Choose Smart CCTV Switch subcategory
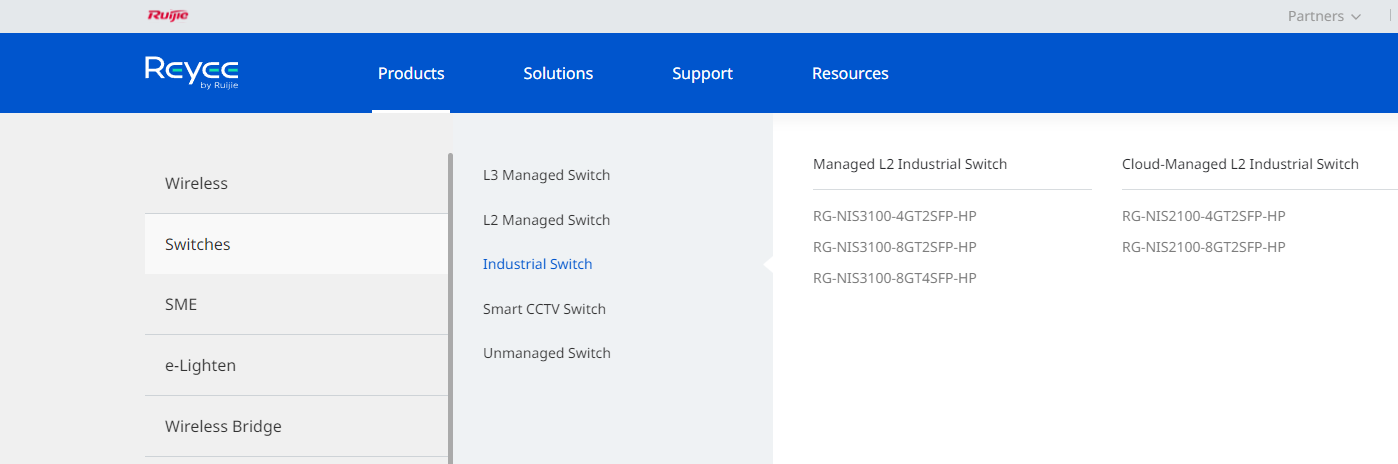1398x464 pixels. [544, 309]
